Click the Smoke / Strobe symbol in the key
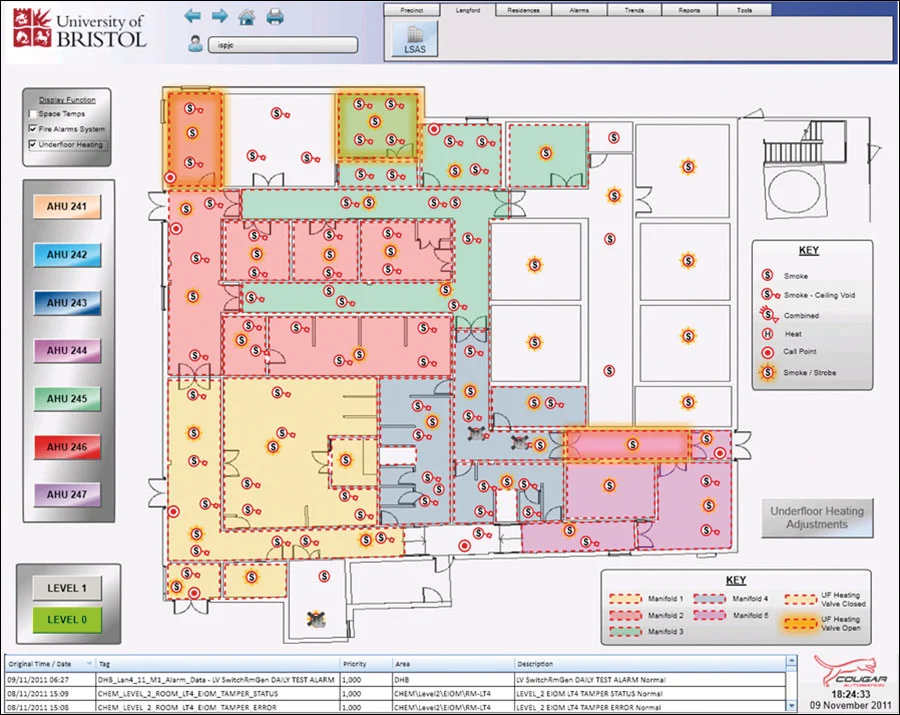The image size is (900, 715). click(x=766, y=372)
